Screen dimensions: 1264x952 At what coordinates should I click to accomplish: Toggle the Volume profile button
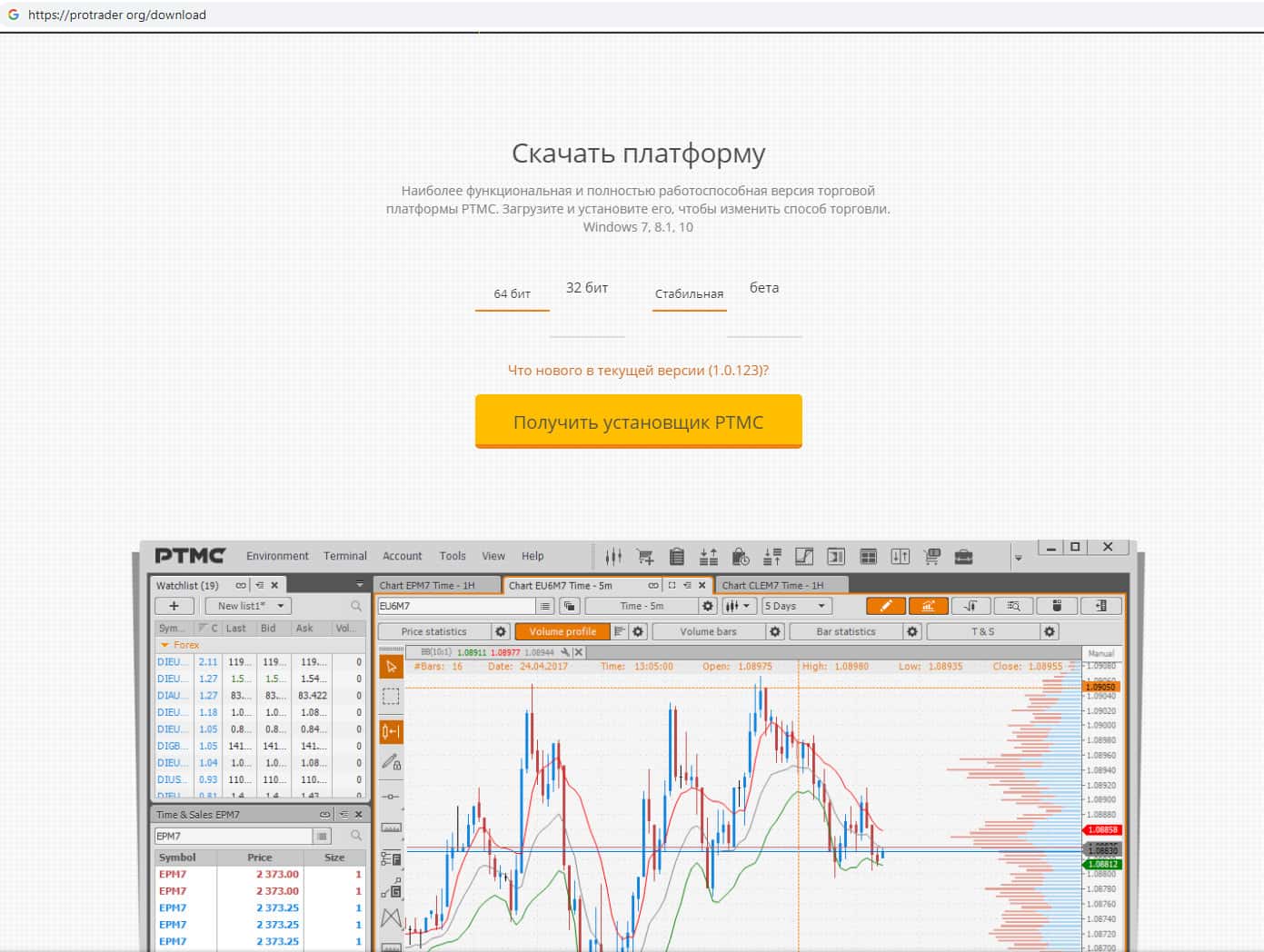[562, 631]
